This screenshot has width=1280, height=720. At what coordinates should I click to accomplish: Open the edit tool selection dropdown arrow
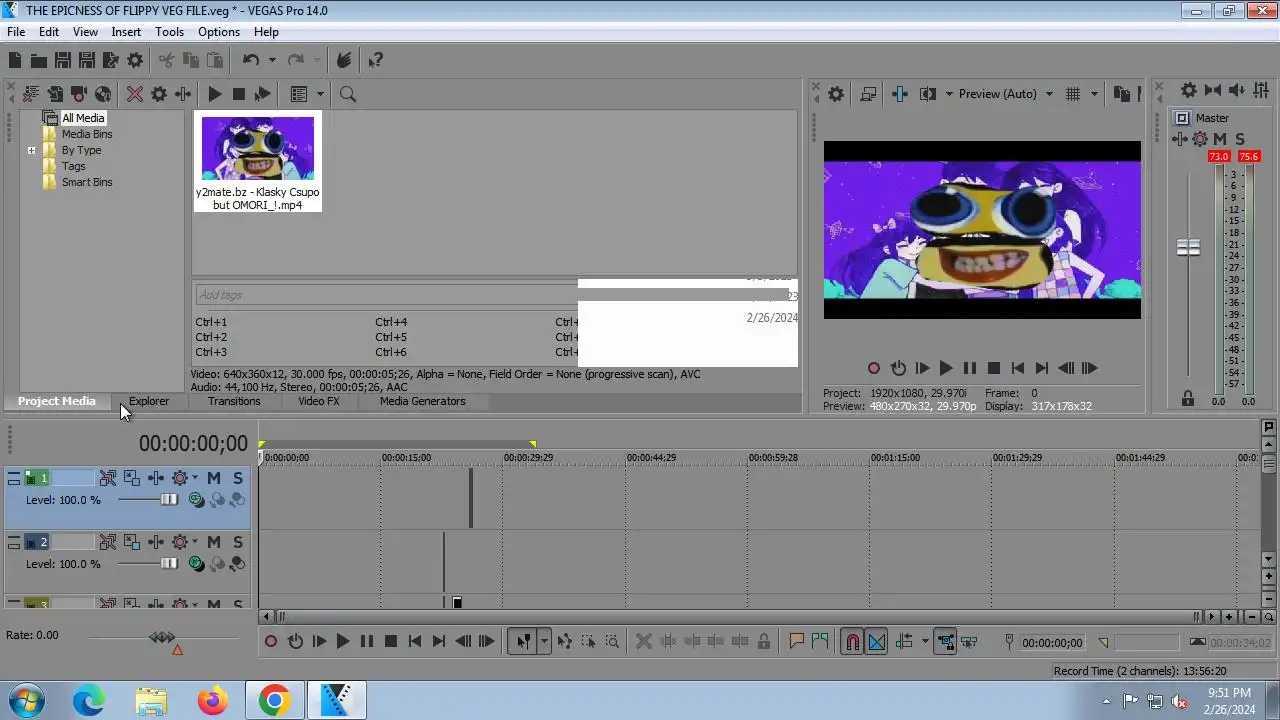(x=544, y=642)
